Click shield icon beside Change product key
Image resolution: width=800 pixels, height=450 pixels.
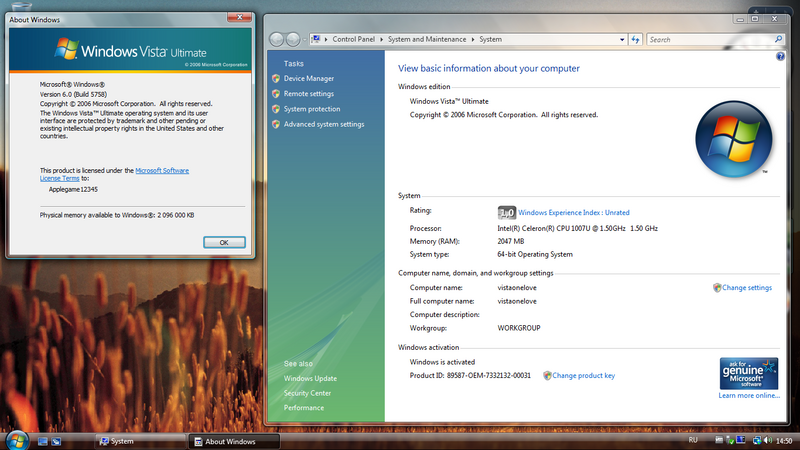[547, 376]
